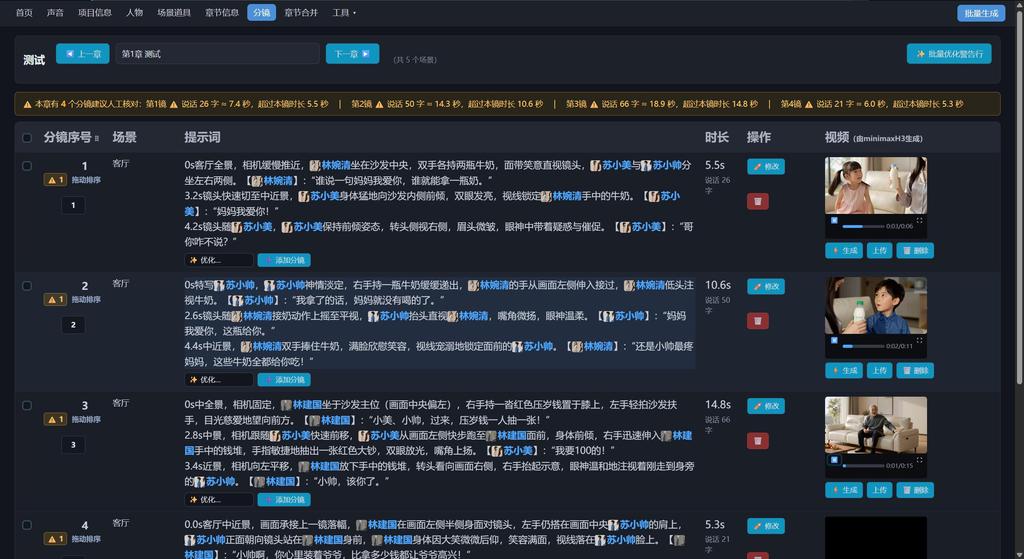Generate video for storyboard 3 (生成)
Viewport: 1024px width, 559px height.
pyautogui.click(x=844, y=490)
